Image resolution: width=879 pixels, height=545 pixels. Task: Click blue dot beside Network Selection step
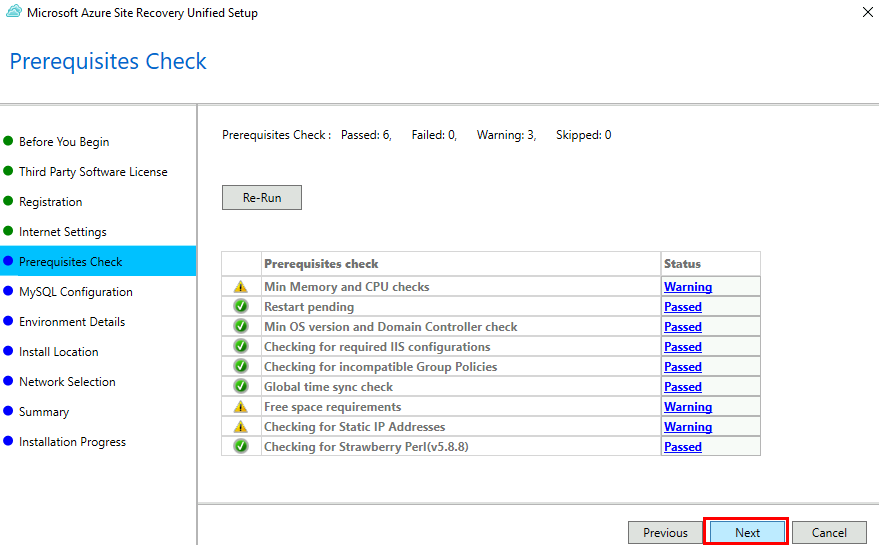tap(8, 381)
